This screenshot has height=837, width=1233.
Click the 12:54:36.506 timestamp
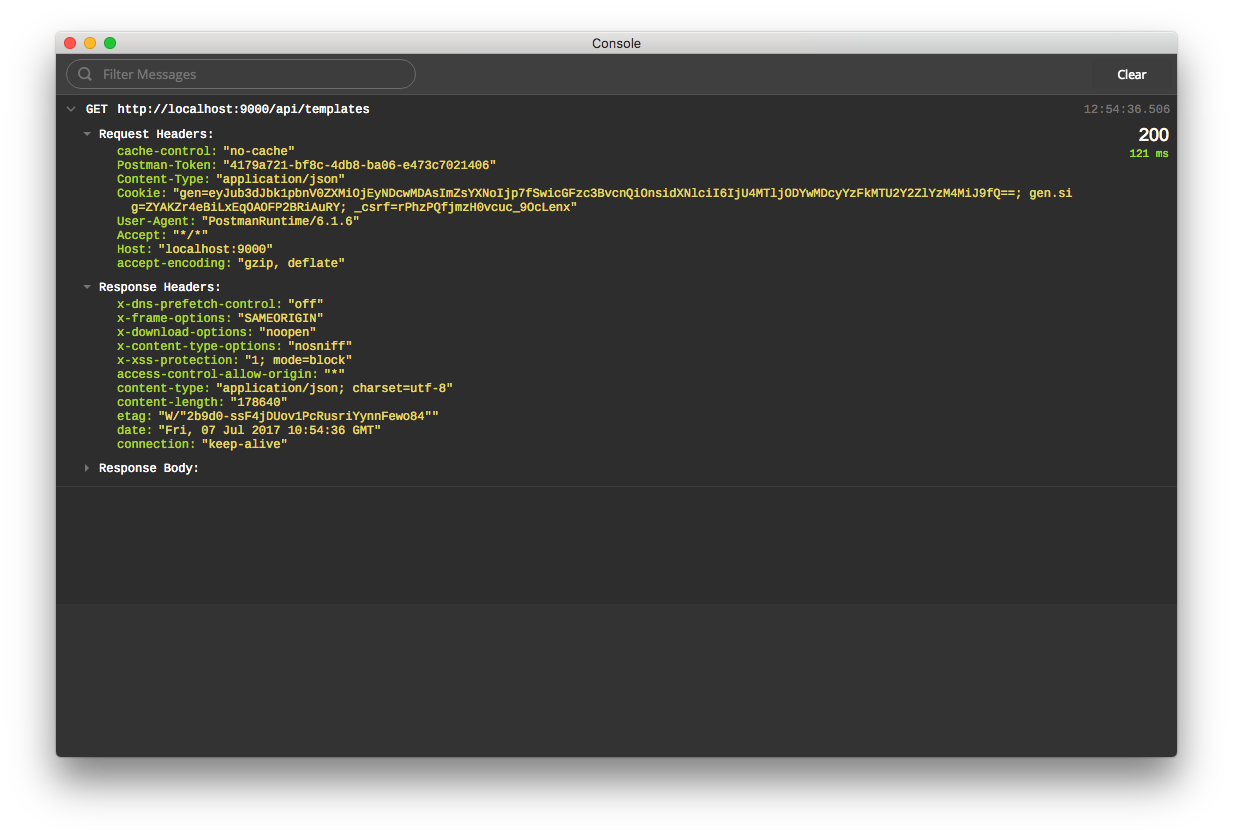[x=1126, y=110]
